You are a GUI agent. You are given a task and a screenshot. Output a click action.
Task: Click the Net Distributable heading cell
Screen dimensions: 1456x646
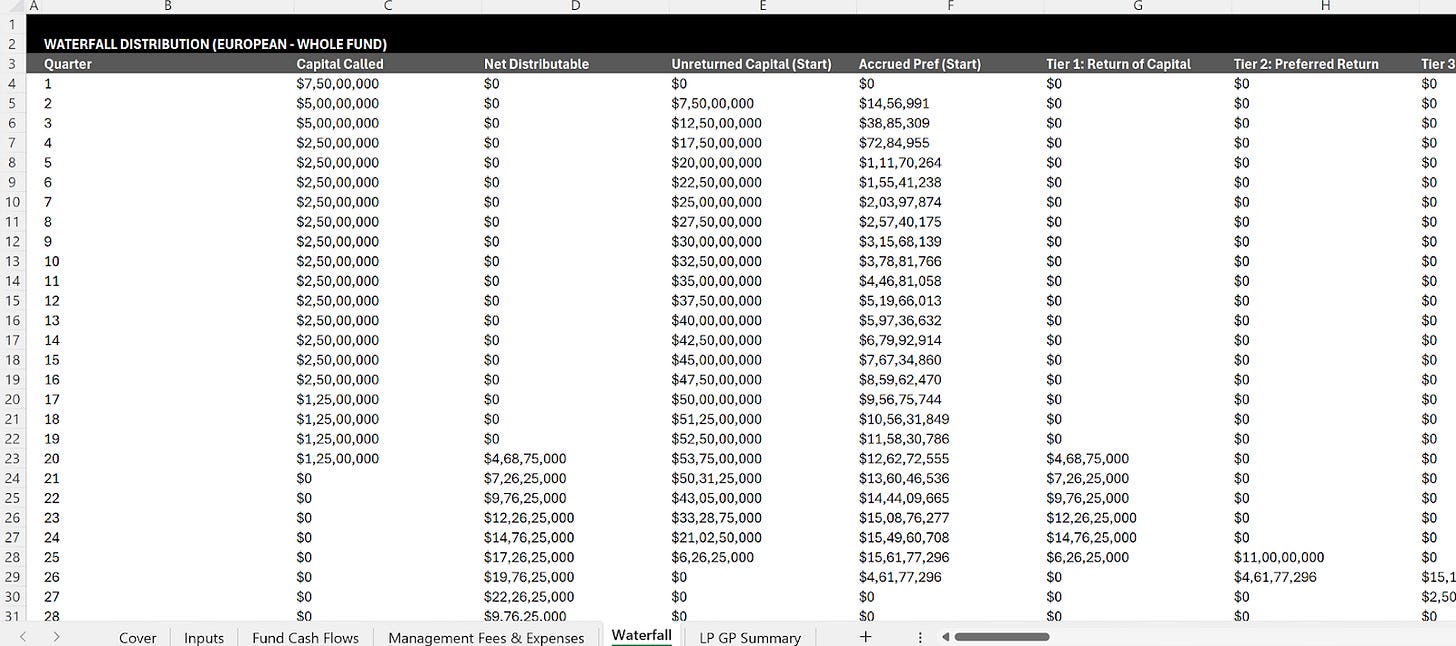(536, 64)
